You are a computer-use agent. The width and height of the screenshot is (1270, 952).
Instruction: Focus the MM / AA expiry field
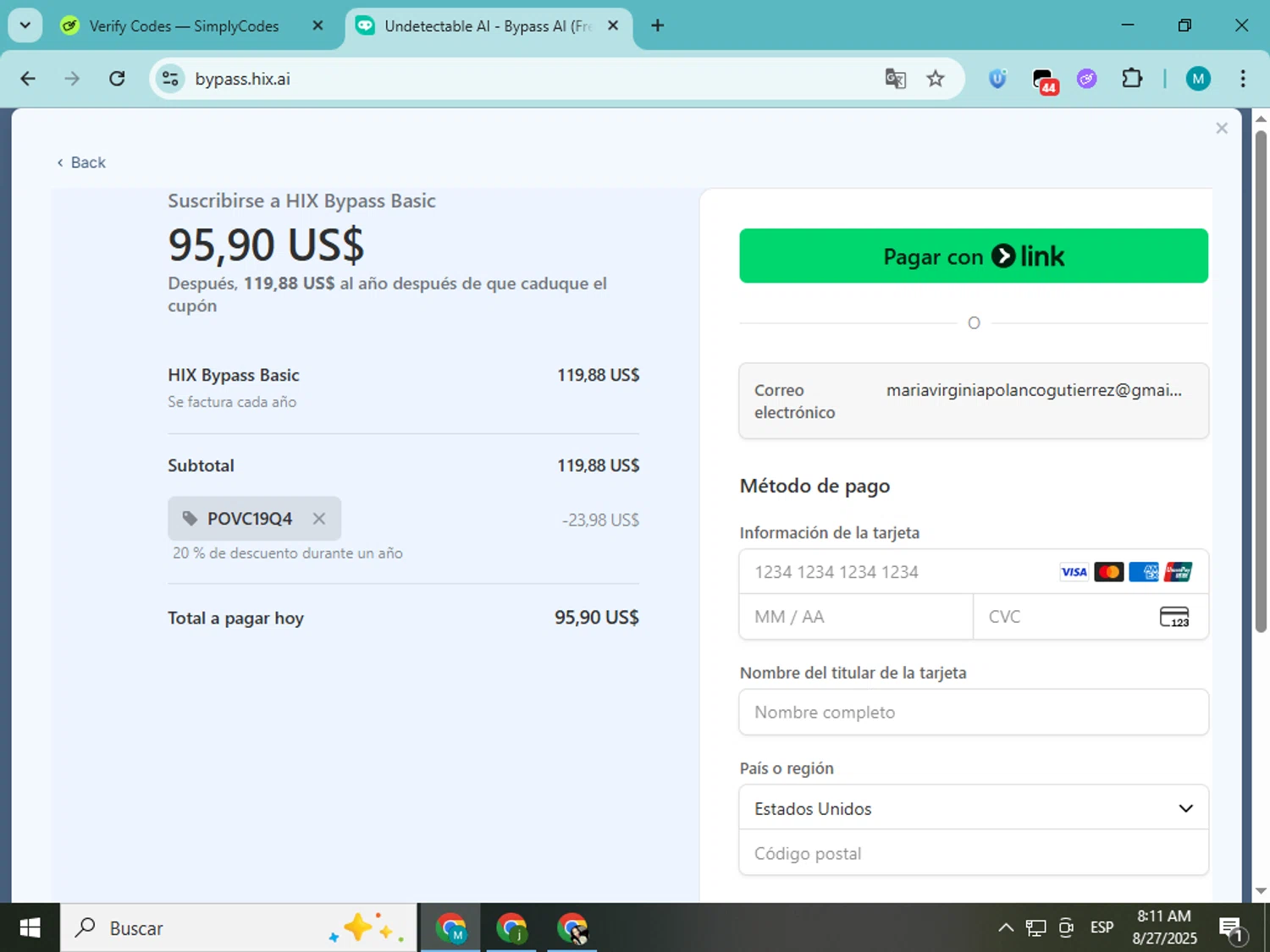[x=856, y=617]
